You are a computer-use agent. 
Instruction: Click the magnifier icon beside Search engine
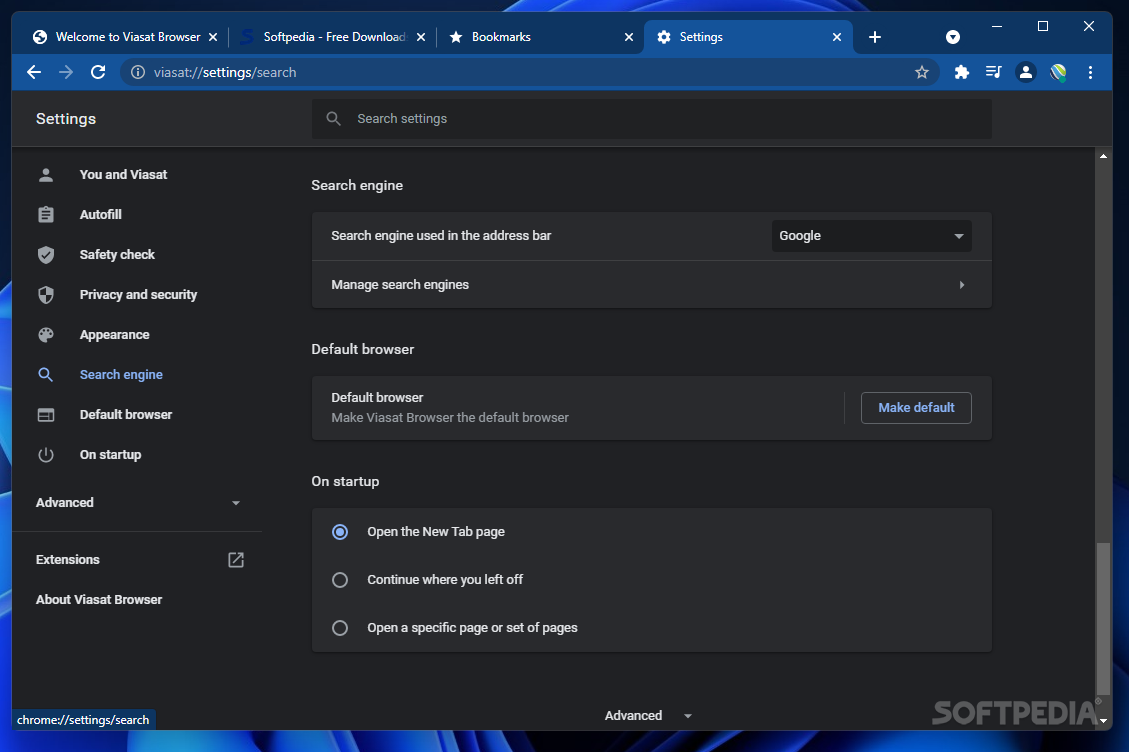(x=46, y=375)
